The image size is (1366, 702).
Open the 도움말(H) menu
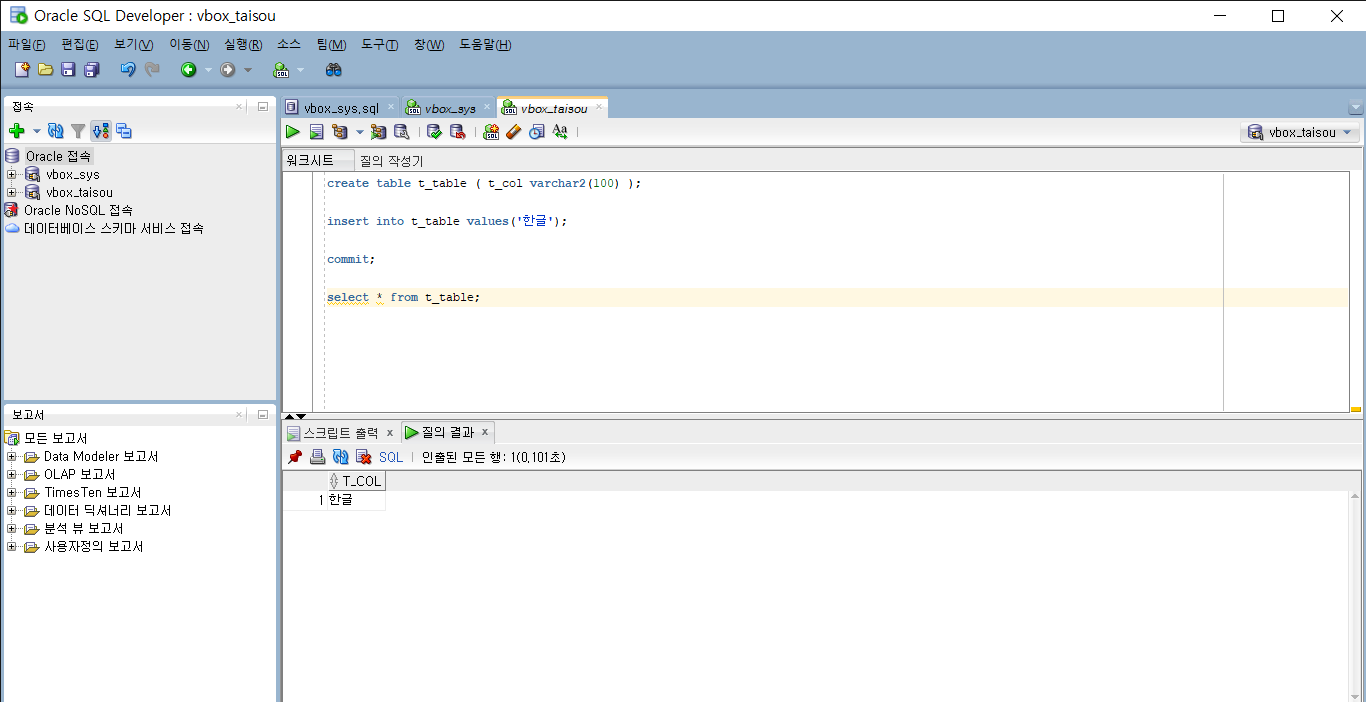486,45
